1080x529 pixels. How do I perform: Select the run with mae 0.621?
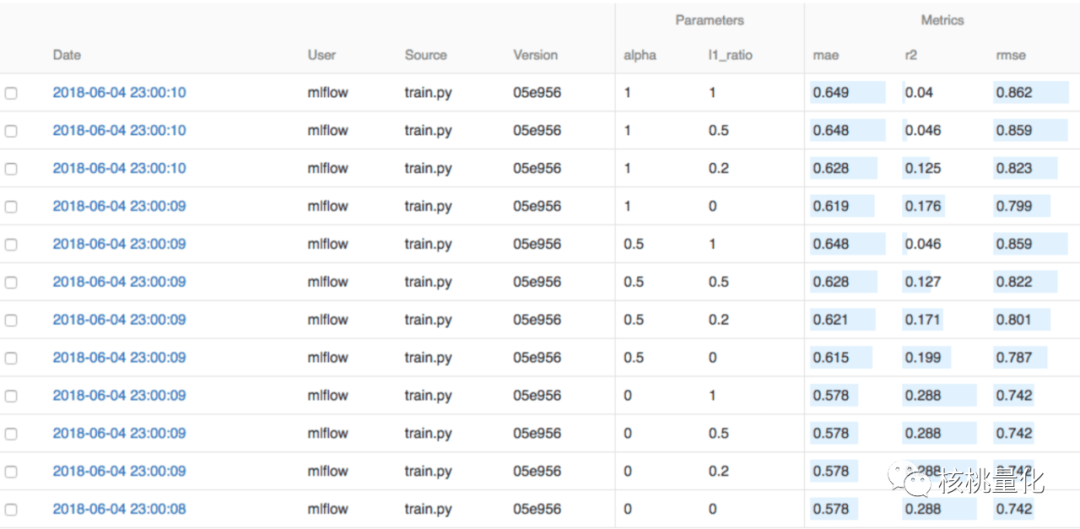(x=11, y=320)
